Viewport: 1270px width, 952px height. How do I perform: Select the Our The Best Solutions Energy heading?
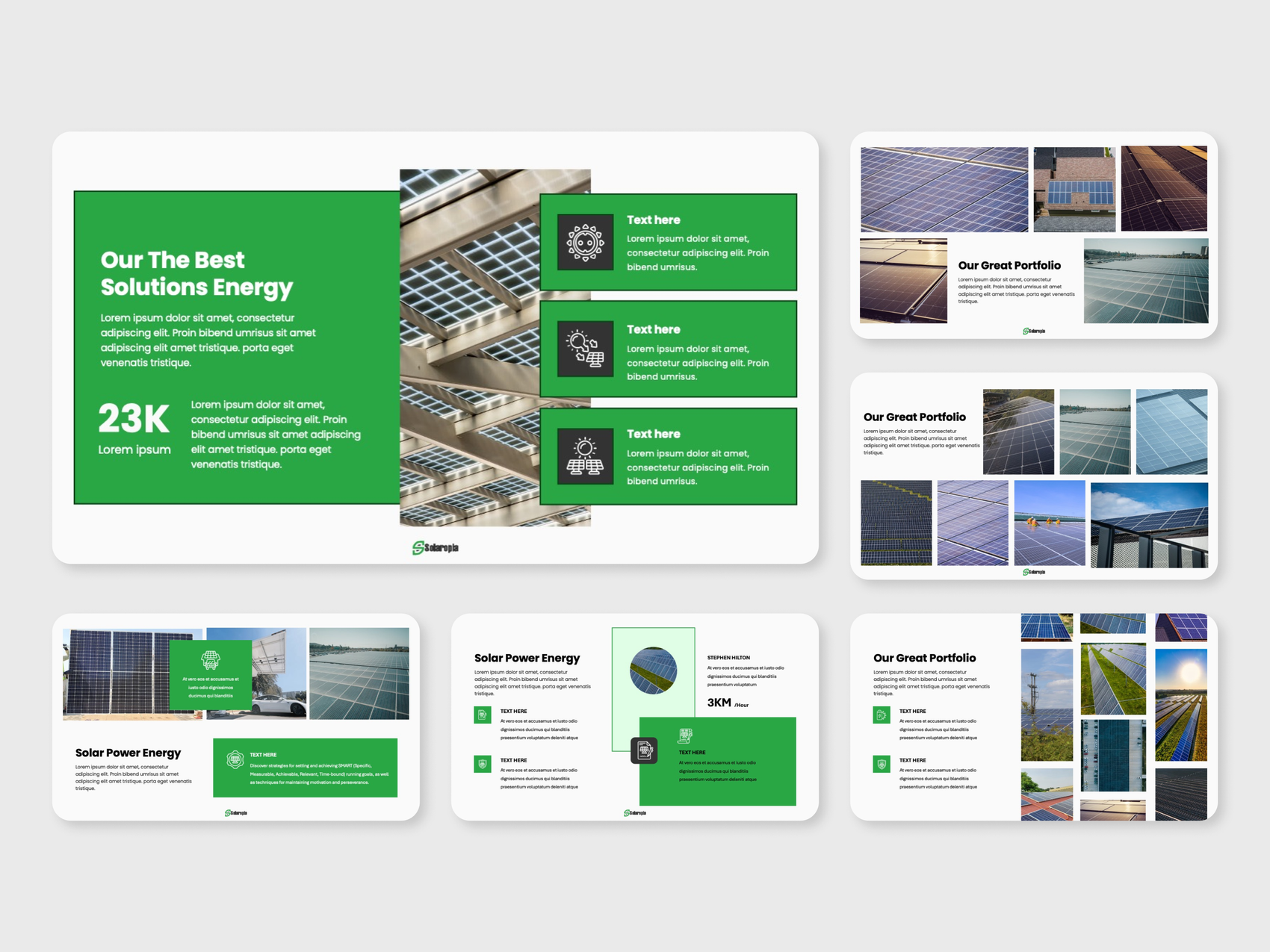coord(196,273)
